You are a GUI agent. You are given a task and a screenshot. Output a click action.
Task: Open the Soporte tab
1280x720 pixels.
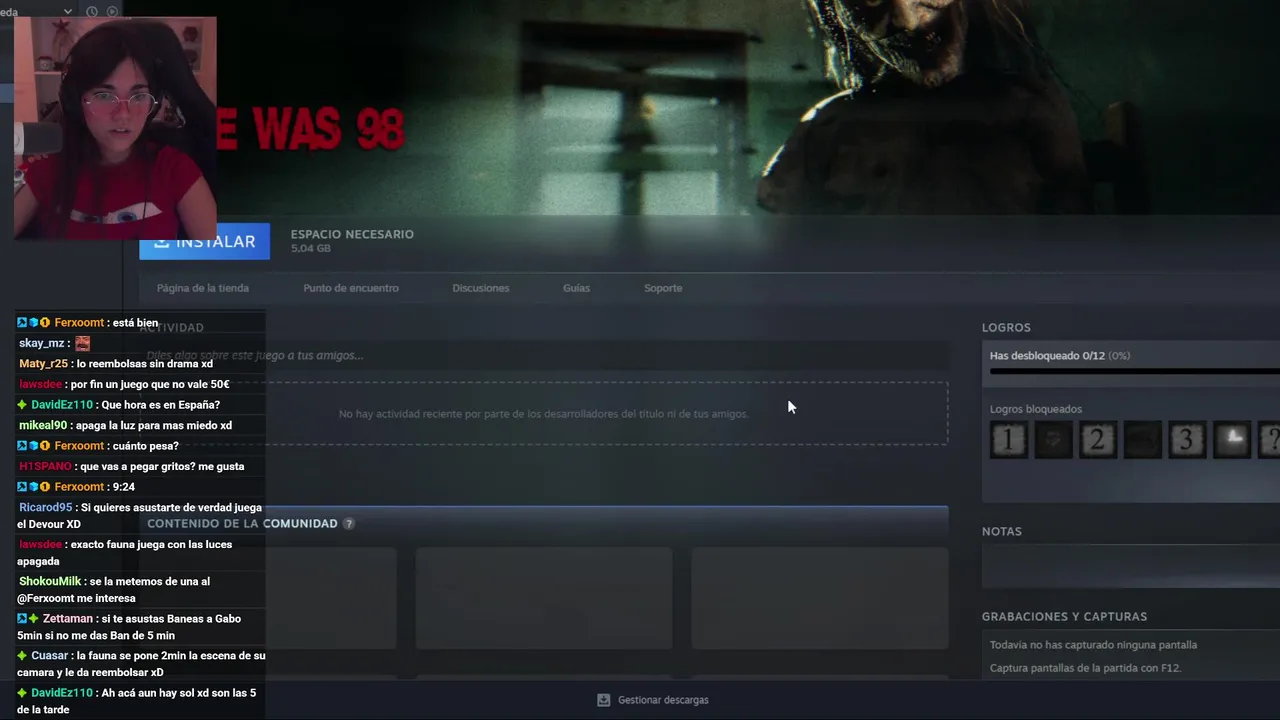tap(663, 288)
